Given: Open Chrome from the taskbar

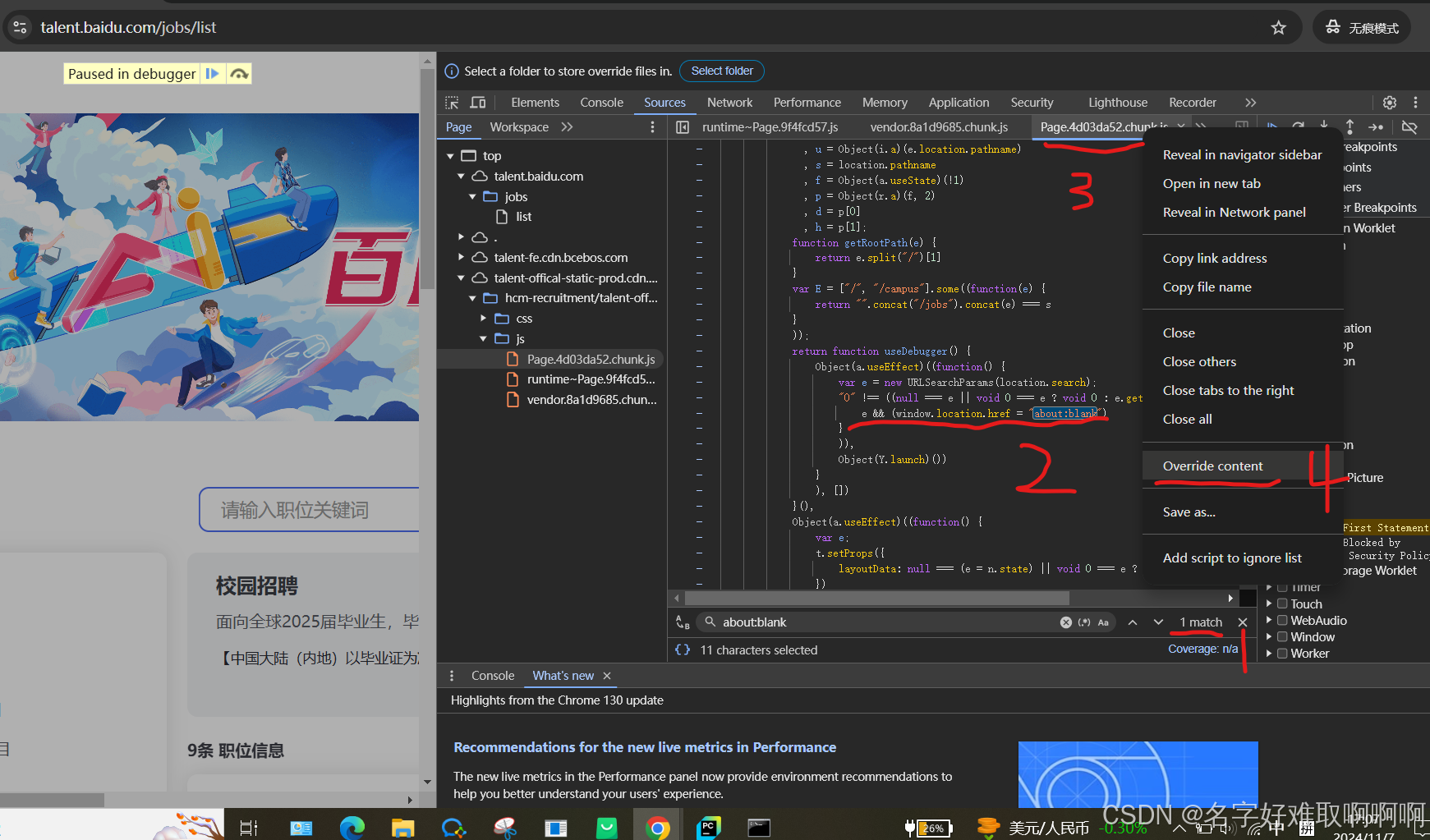Looking at the screenshot, I should (x=657, y=828).
